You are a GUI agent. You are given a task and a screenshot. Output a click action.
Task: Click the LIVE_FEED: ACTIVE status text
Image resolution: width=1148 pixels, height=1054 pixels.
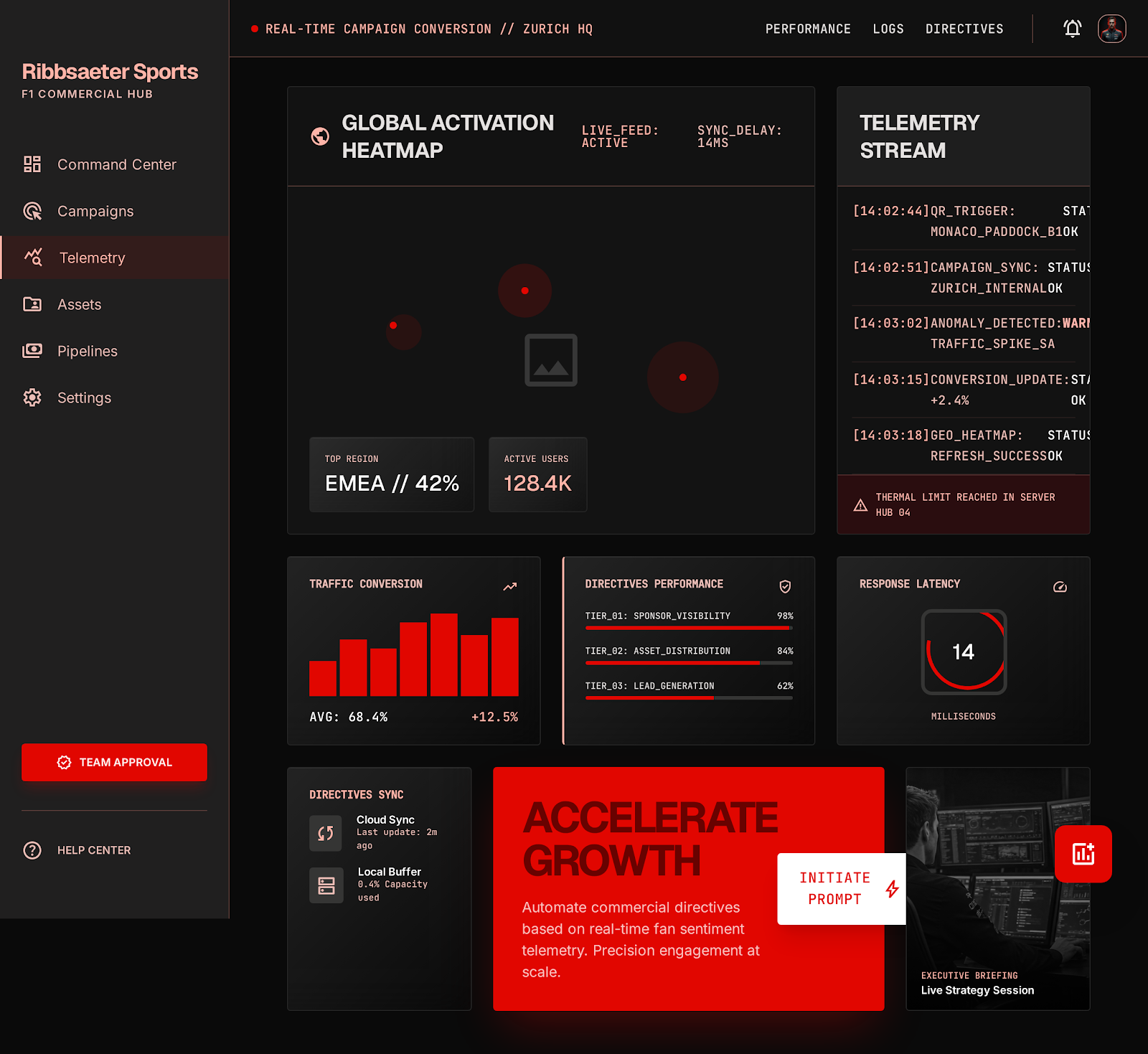pyautogui.click(x=620, y=136)
